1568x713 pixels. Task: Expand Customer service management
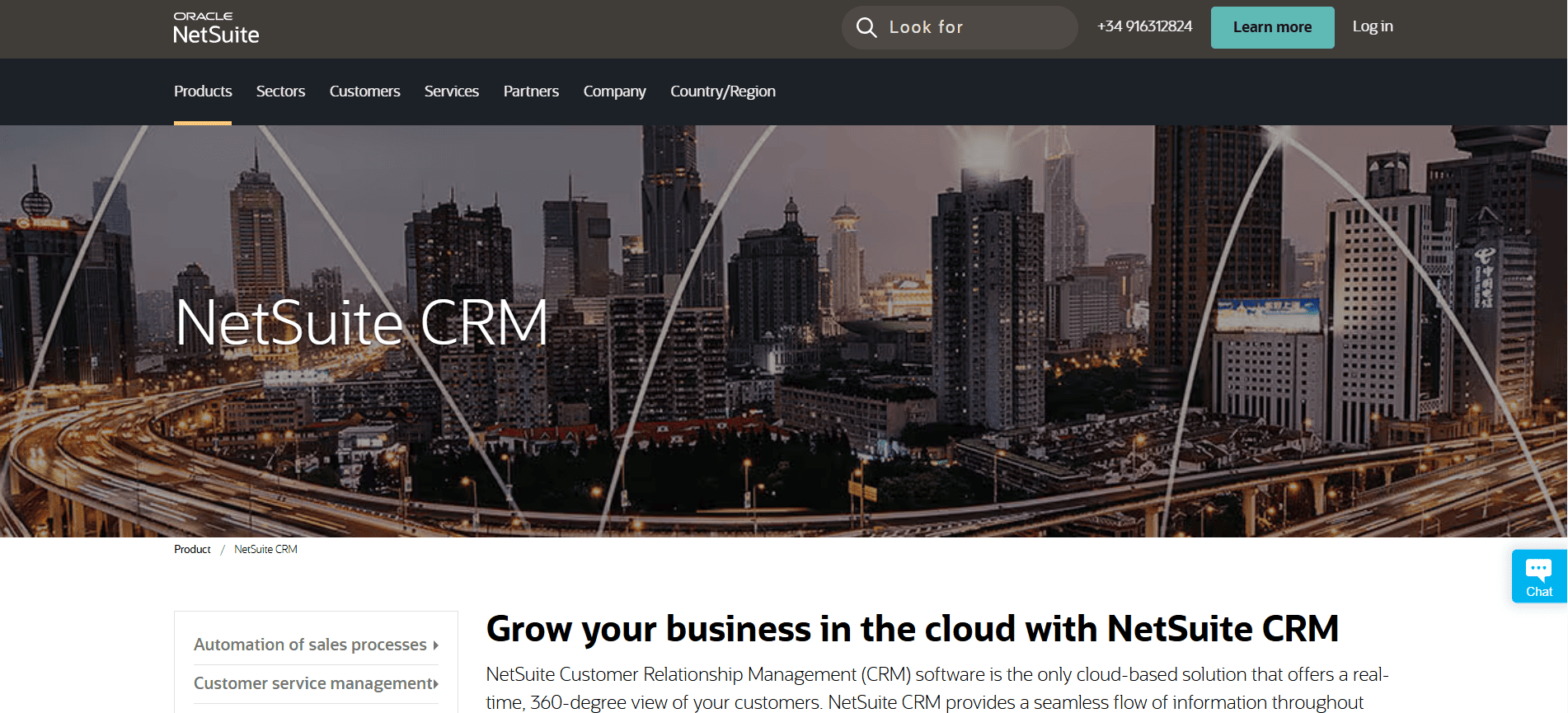[316, 683]
